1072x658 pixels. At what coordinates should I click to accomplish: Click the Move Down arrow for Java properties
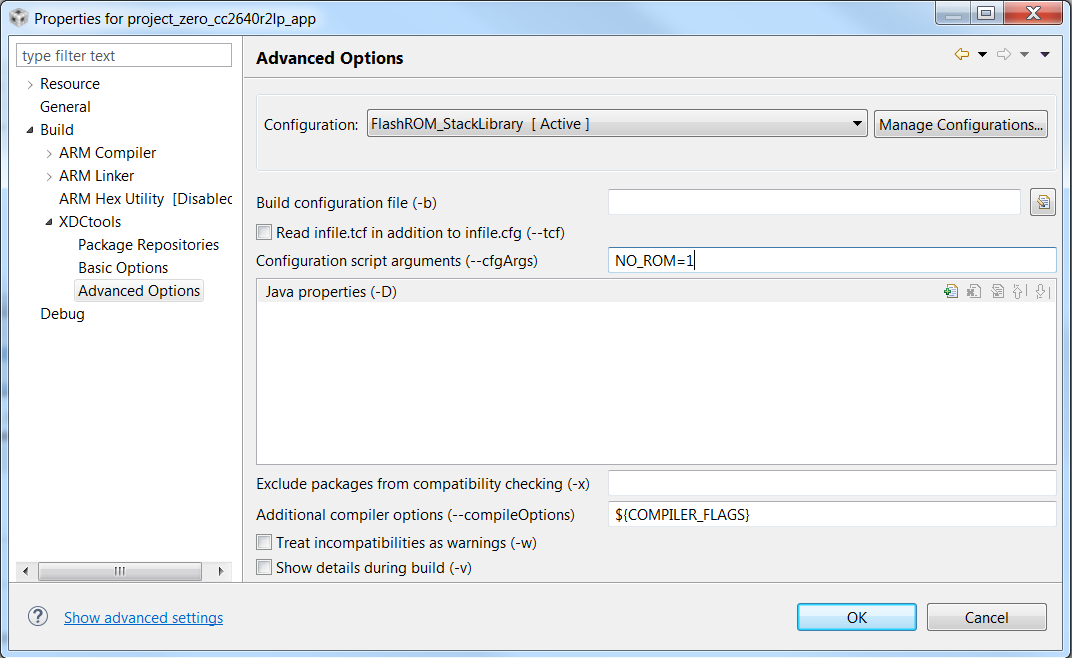click(1041, 292)
